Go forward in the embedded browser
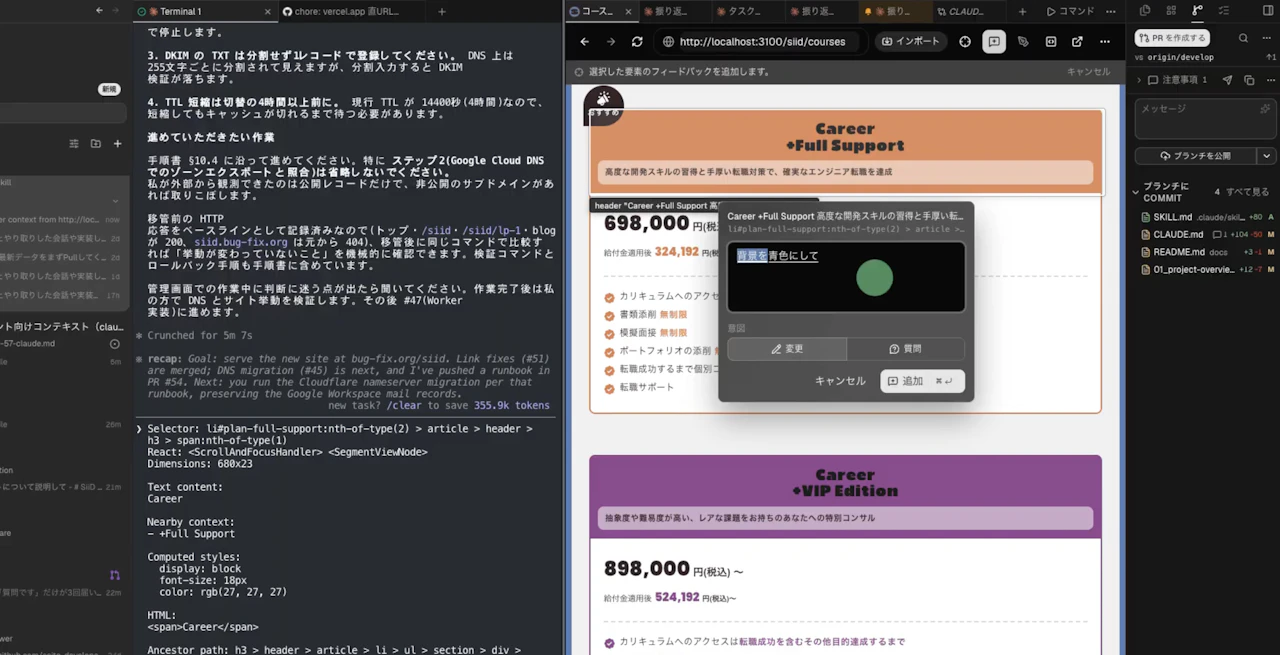1280x655 pixels. (x=611, y=42)
